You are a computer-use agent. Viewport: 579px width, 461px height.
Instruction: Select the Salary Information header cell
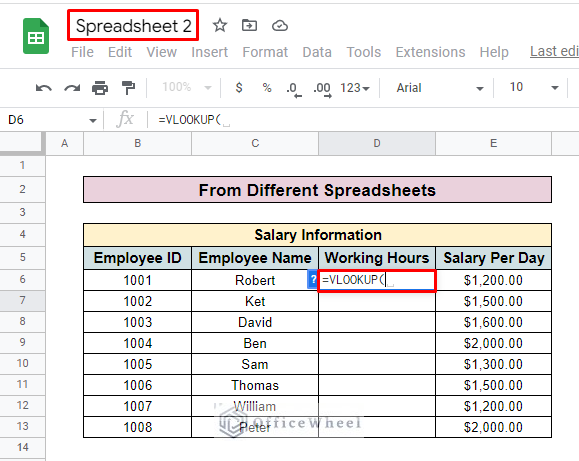317,235
